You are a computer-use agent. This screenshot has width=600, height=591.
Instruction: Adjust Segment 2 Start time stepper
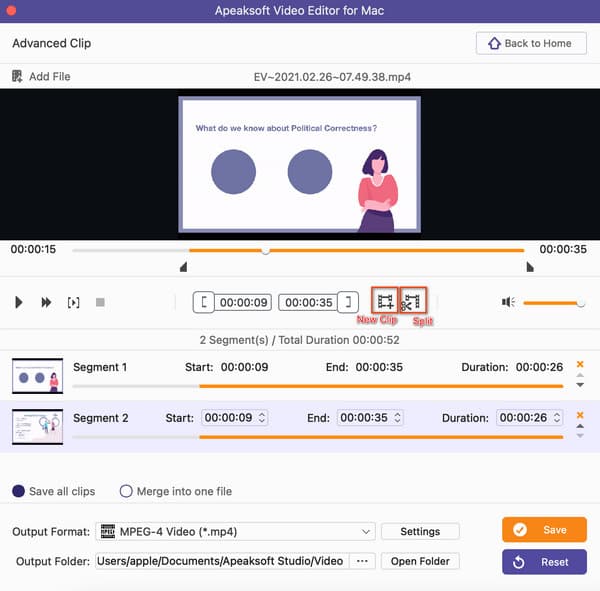262,418
